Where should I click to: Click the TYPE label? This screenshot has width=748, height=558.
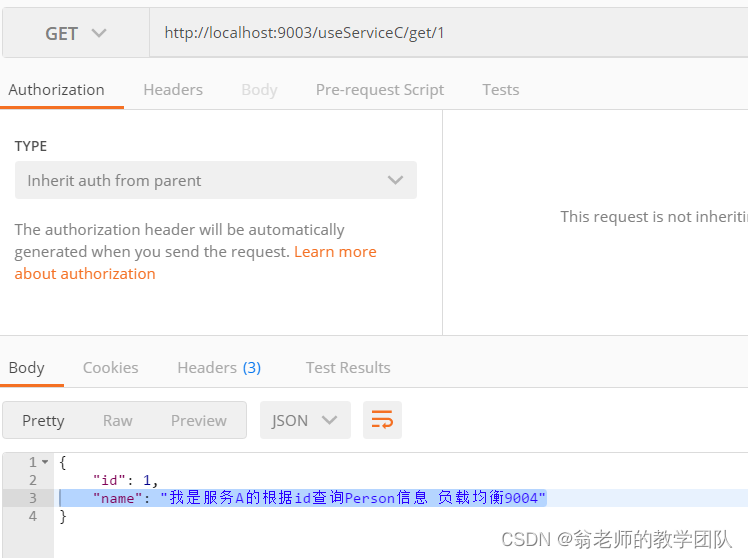pos(31,146)
